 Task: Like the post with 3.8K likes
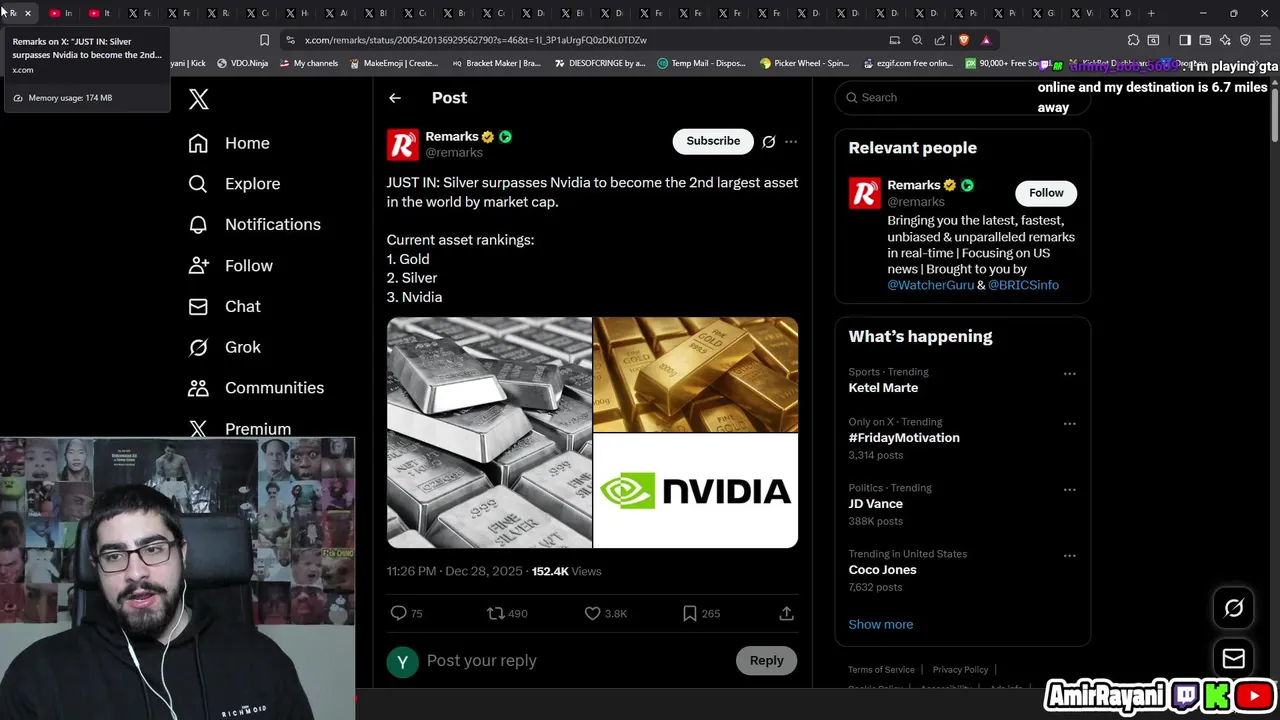[593, 613]
